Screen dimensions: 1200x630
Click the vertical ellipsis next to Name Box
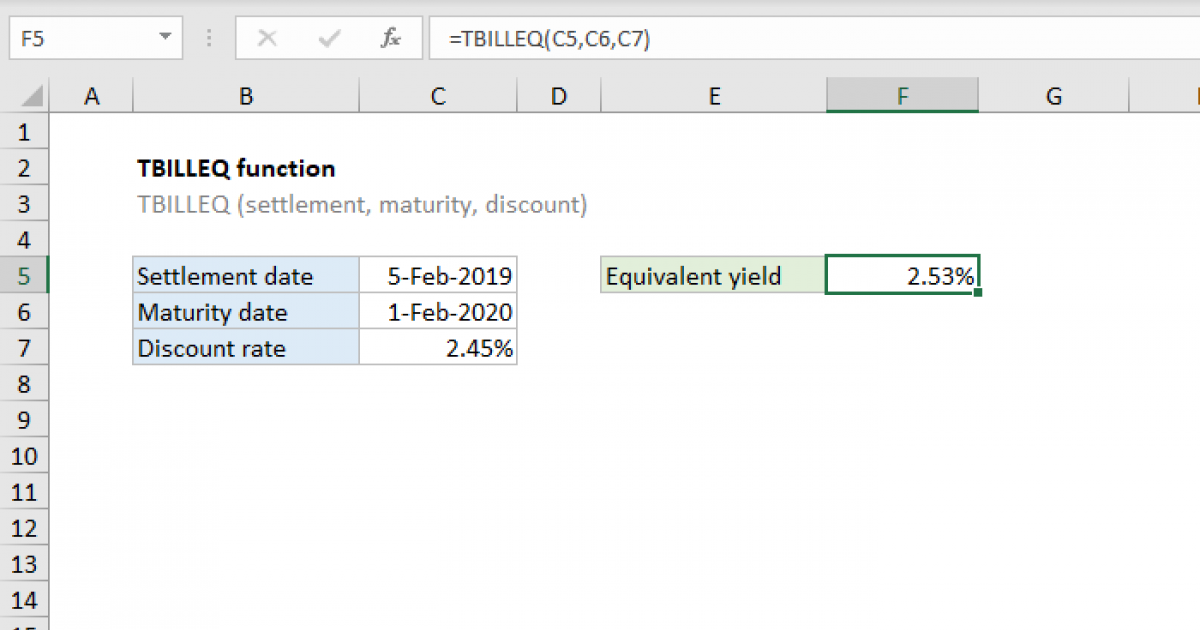(x=207, y=38)
